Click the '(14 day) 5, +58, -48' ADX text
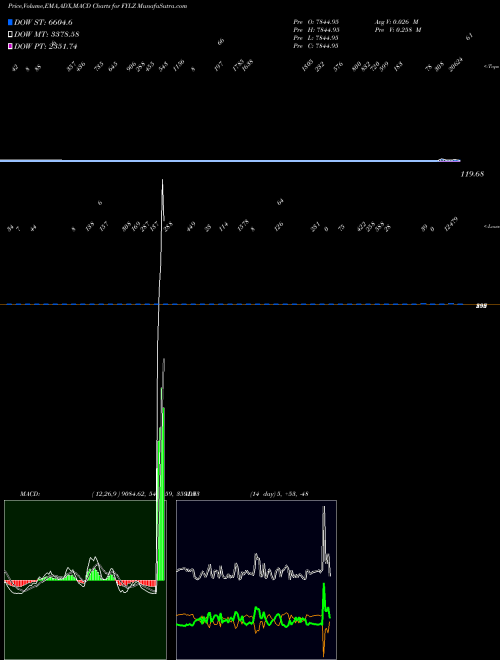The width and height of the screenshot is (500, 660). coord(279,494)
